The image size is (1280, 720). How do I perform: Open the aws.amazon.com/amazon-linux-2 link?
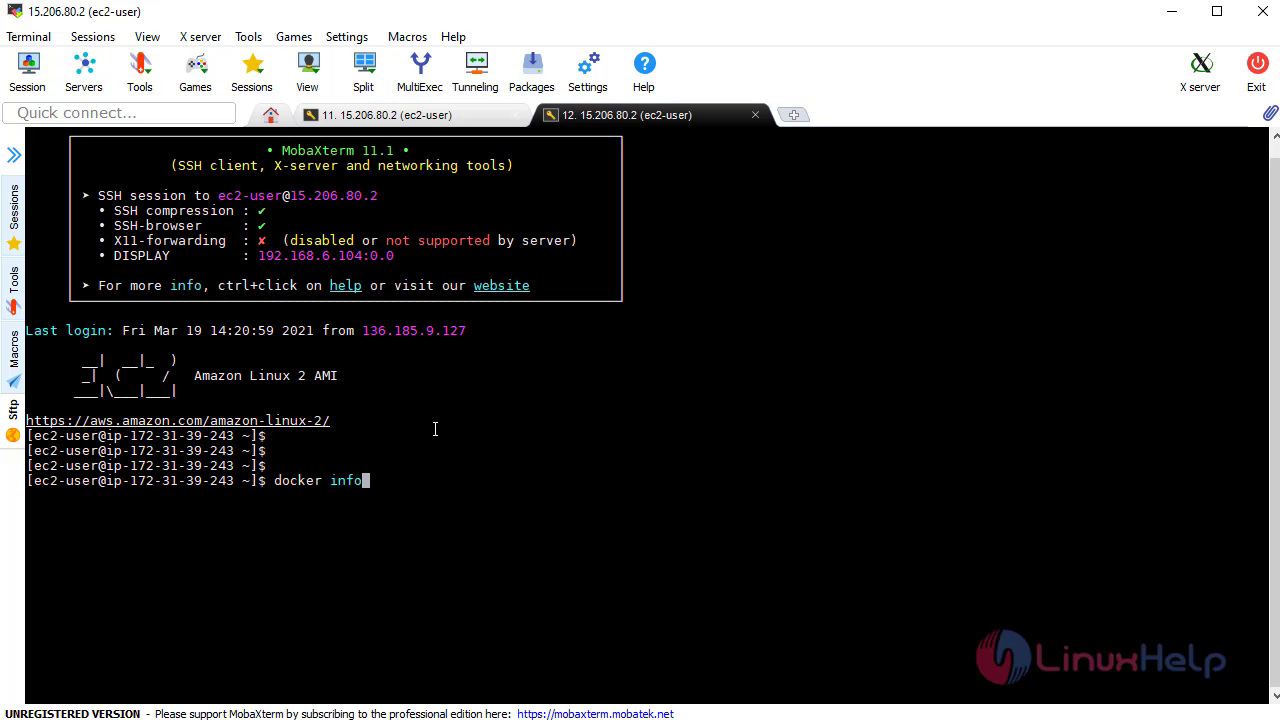tap(178, 421)
